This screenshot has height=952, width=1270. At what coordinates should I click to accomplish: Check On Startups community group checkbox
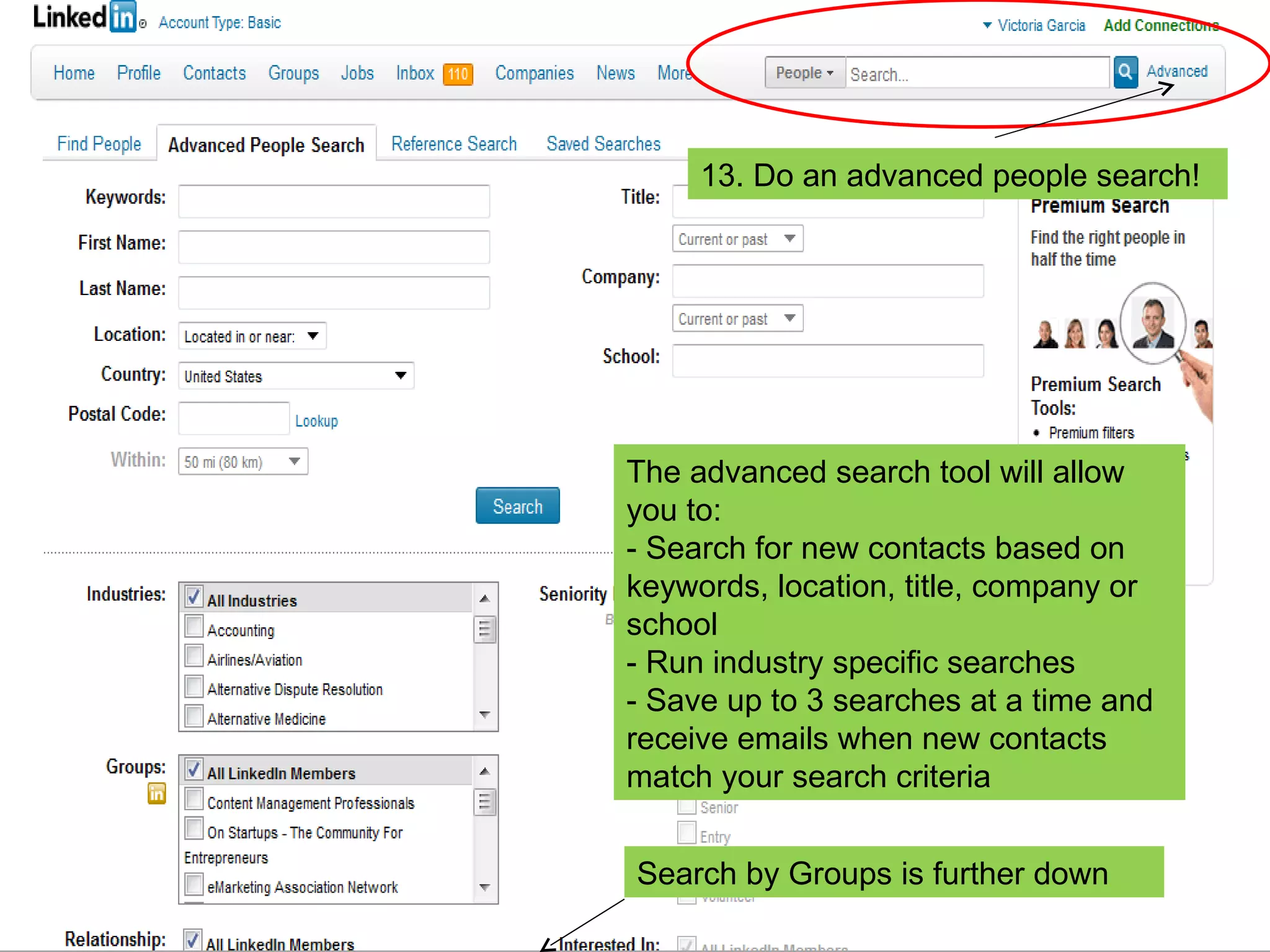193,829
